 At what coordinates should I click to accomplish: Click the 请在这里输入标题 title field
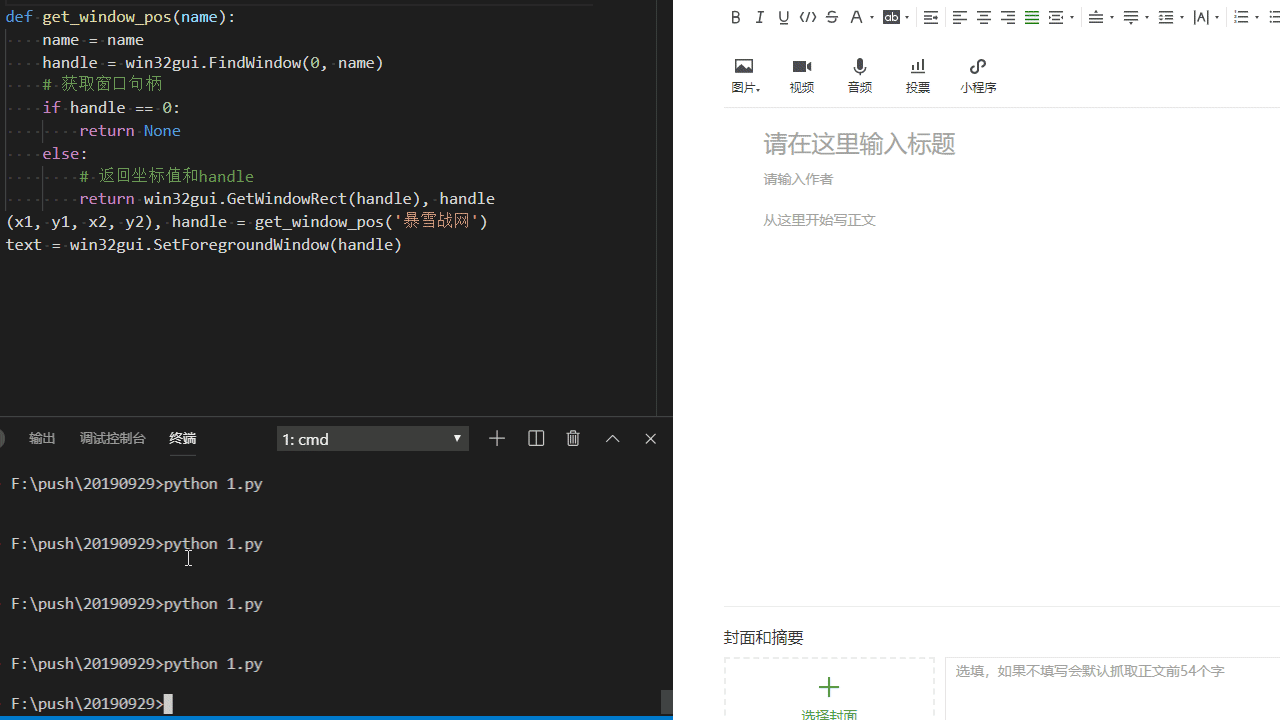[x=859, y=144]
